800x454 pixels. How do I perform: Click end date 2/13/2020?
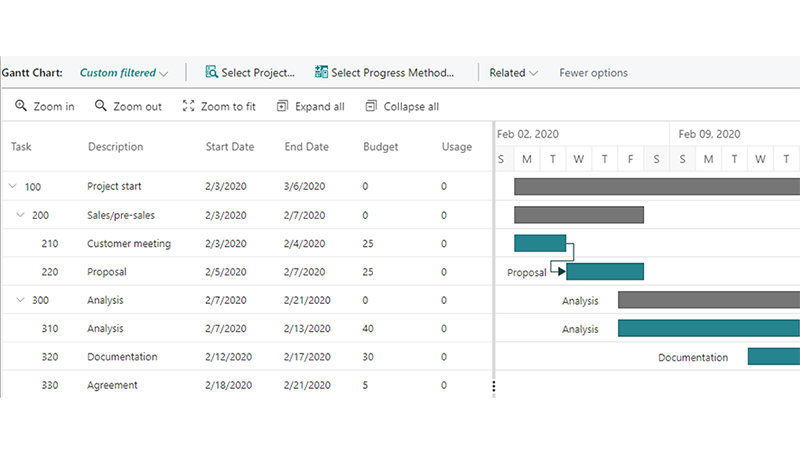point(307,329)
